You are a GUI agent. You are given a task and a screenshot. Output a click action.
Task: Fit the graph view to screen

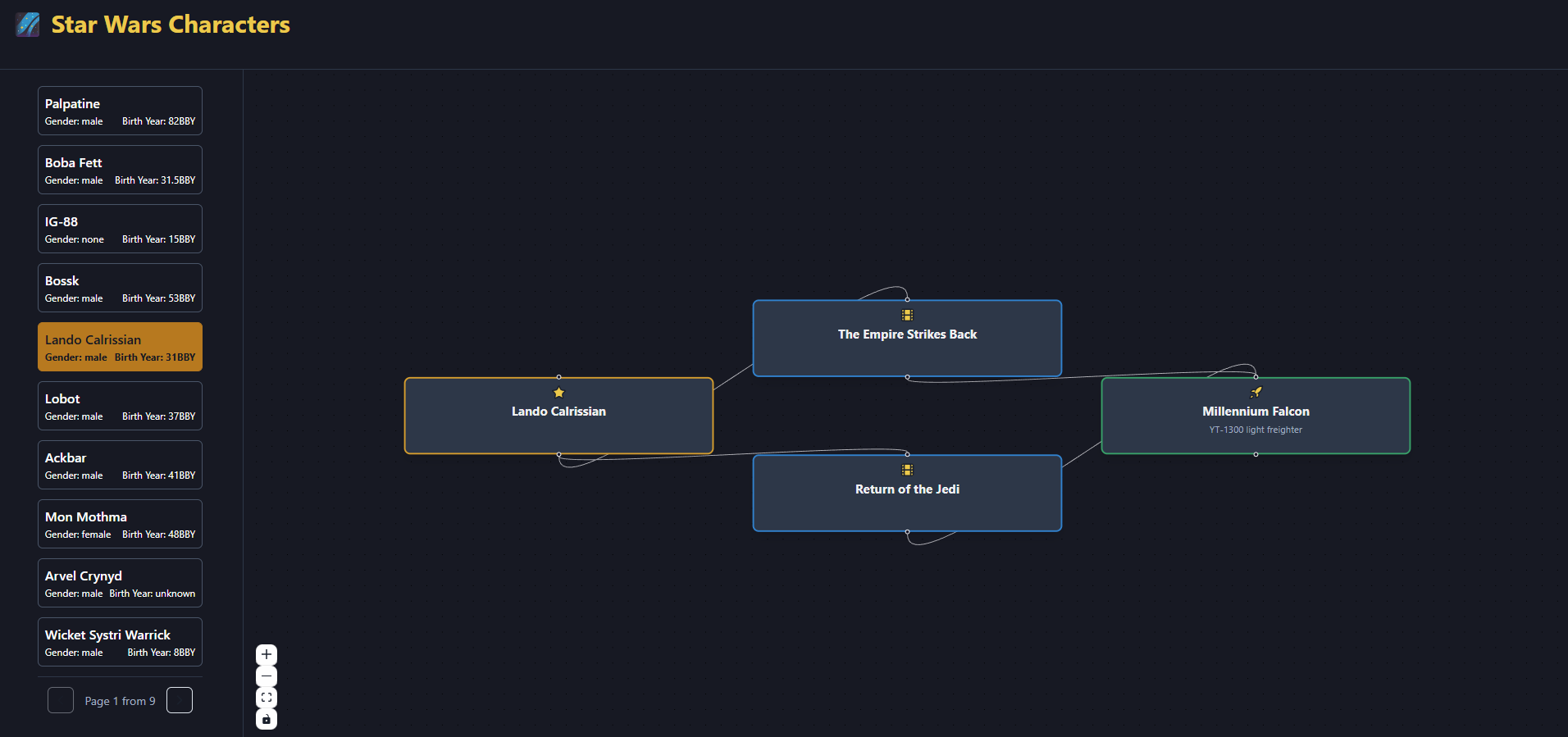coord(267,698)
